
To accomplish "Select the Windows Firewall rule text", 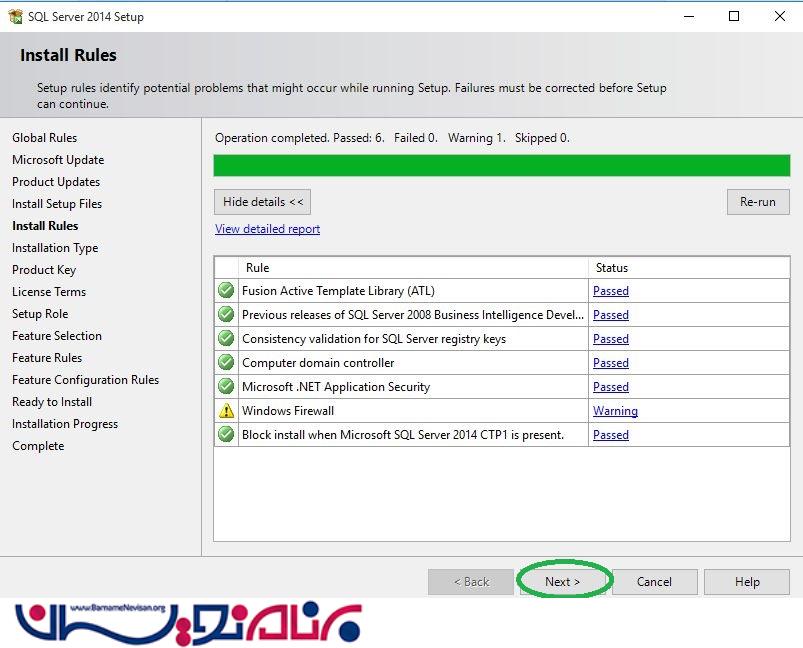I will point(288,411).
